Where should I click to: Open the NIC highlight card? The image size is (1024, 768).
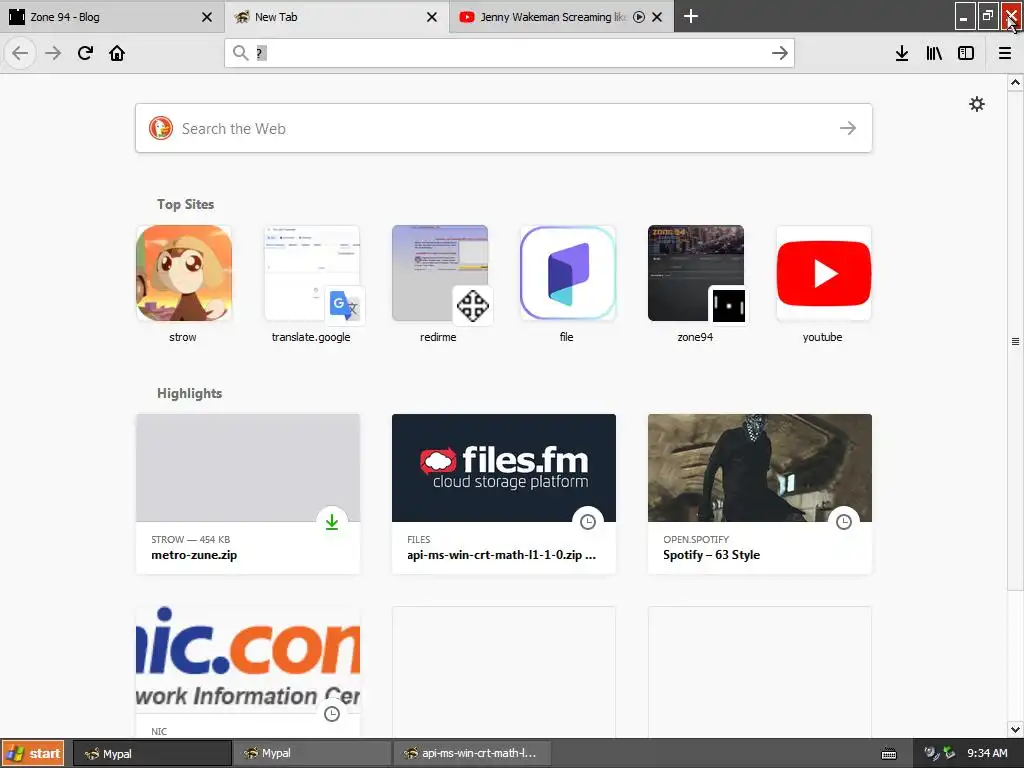point(248,673)
